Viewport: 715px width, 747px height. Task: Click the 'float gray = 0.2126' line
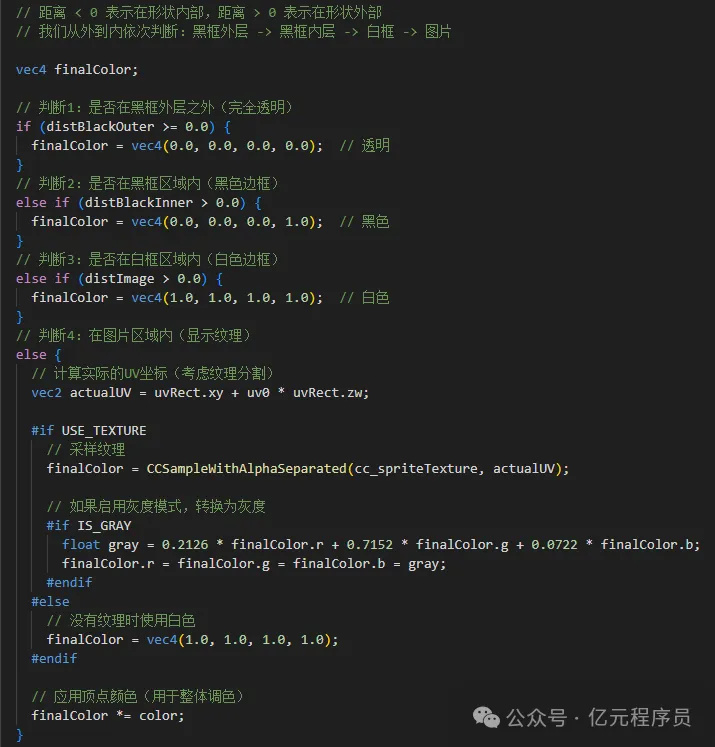coord(381,545)
